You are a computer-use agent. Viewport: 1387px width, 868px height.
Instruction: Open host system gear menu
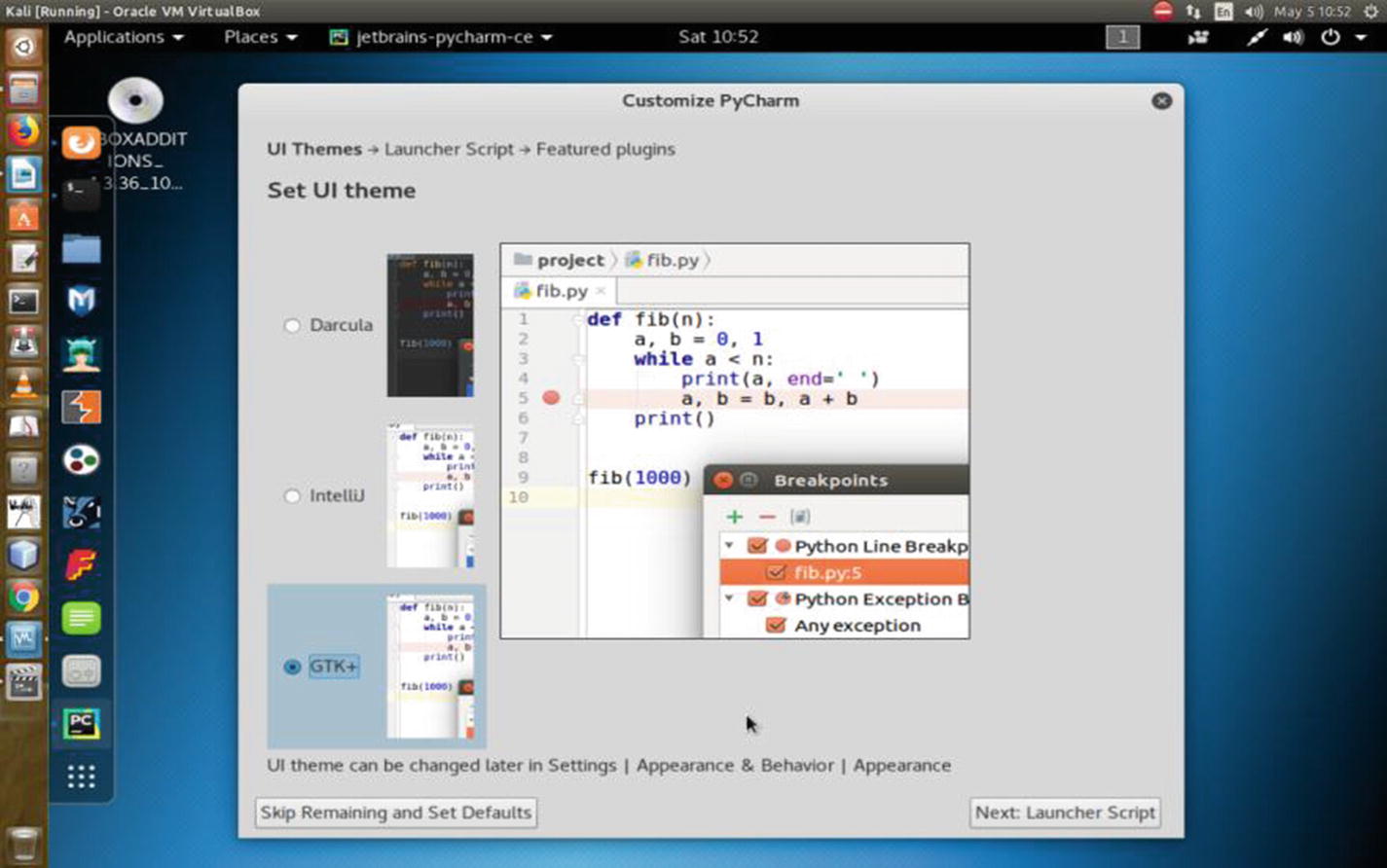[x=1370, y=12]
